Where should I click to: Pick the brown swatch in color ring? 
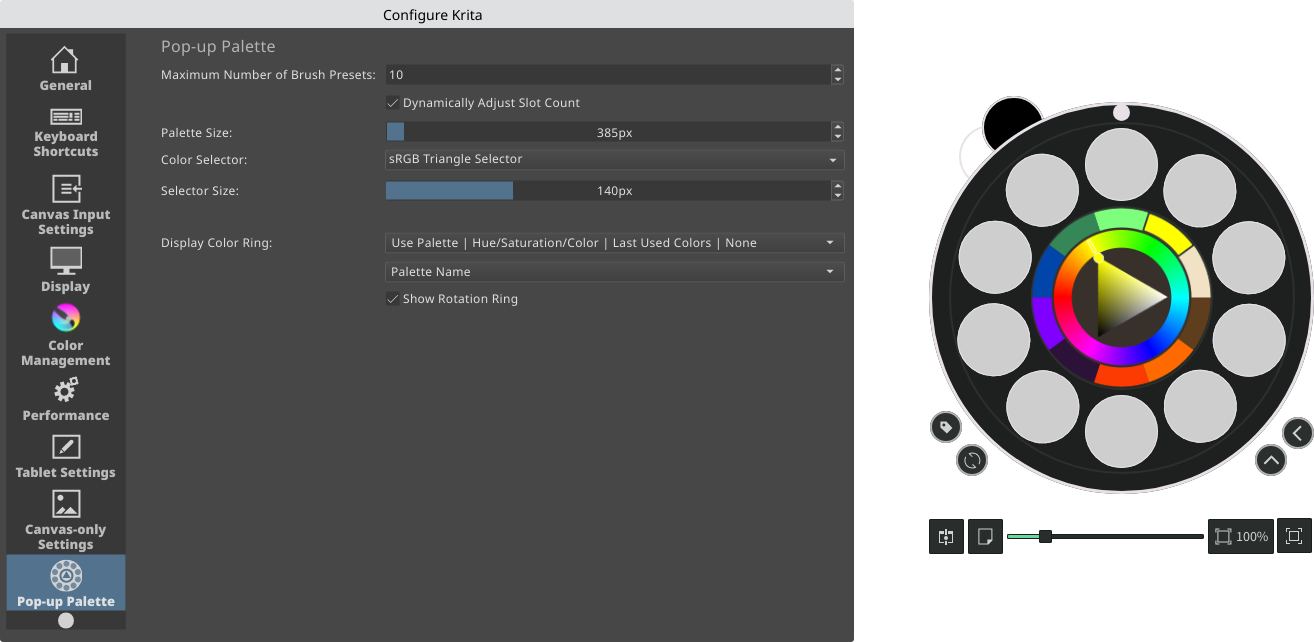[x=1197, y=321]
